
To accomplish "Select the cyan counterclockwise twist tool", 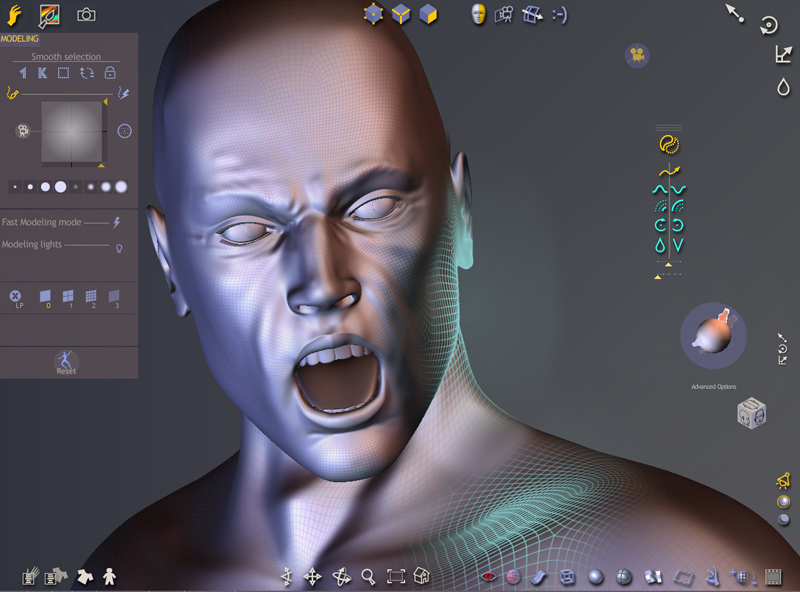I will pos(660,225).
